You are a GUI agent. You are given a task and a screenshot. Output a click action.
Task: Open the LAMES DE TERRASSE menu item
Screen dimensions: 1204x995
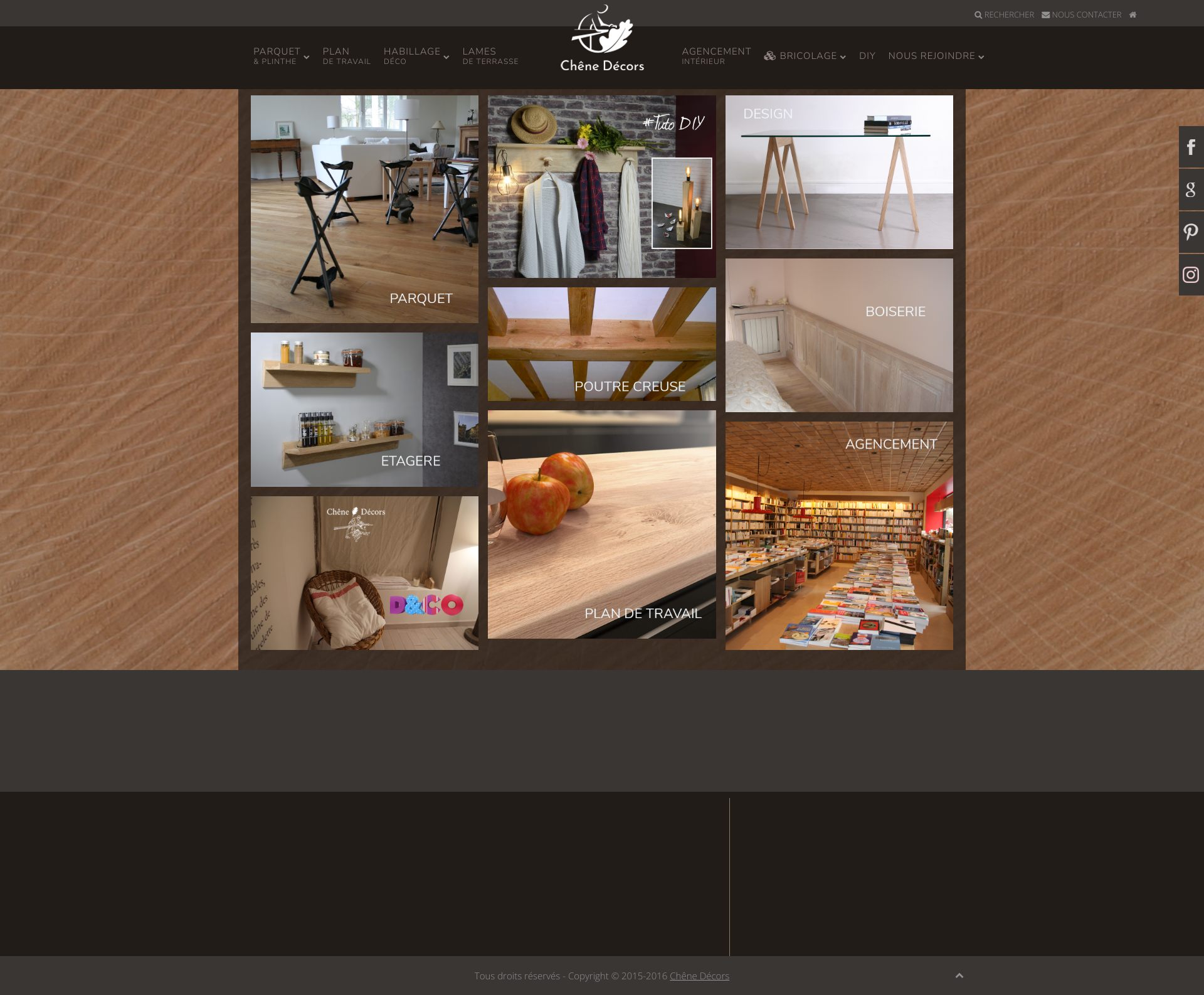point(490,56)
